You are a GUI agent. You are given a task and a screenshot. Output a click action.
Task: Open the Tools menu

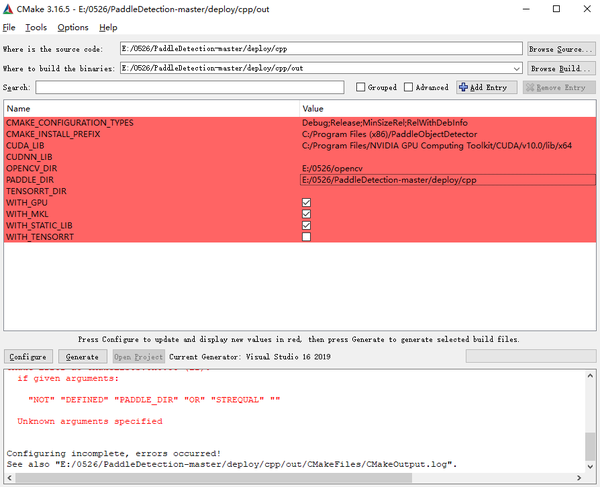point(36,28)
